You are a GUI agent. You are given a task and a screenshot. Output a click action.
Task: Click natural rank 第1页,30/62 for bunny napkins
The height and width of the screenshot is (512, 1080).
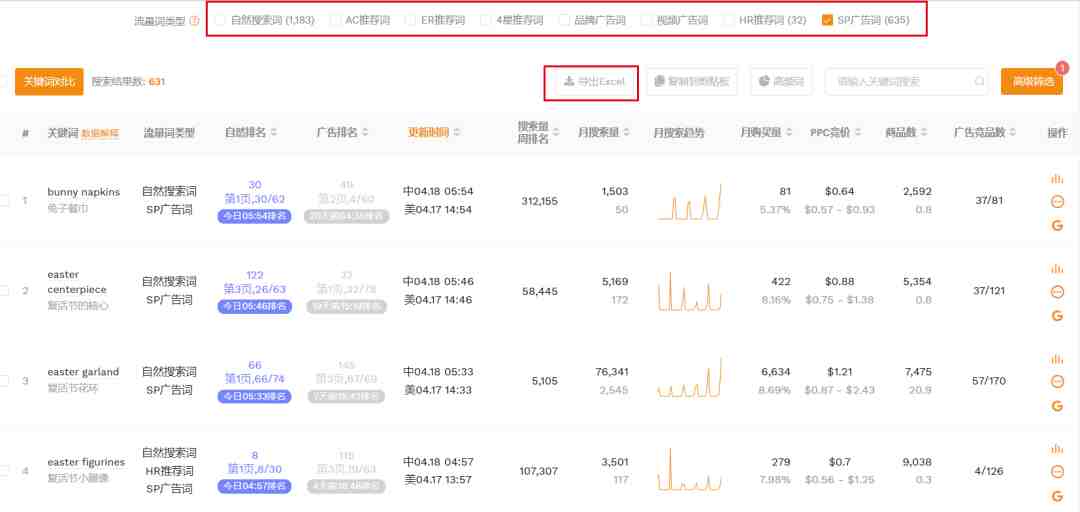pos(255,200)
